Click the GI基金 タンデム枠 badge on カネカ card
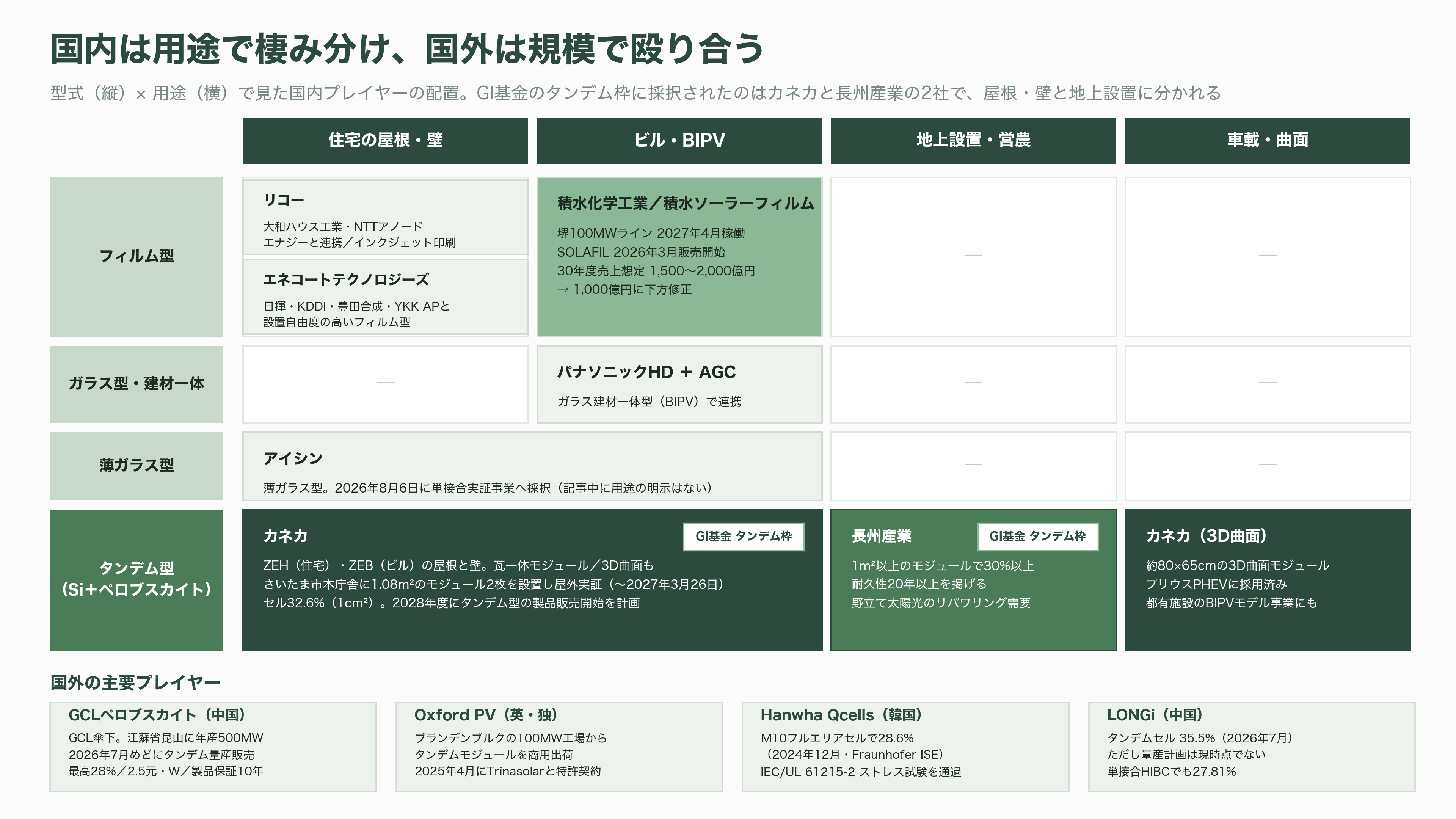1456x819 pixels. [743, 537]
